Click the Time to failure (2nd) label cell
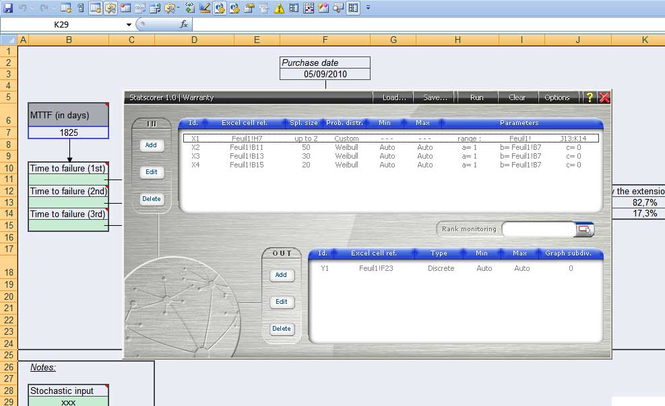The image size is (665, 406). click(68, 191)
